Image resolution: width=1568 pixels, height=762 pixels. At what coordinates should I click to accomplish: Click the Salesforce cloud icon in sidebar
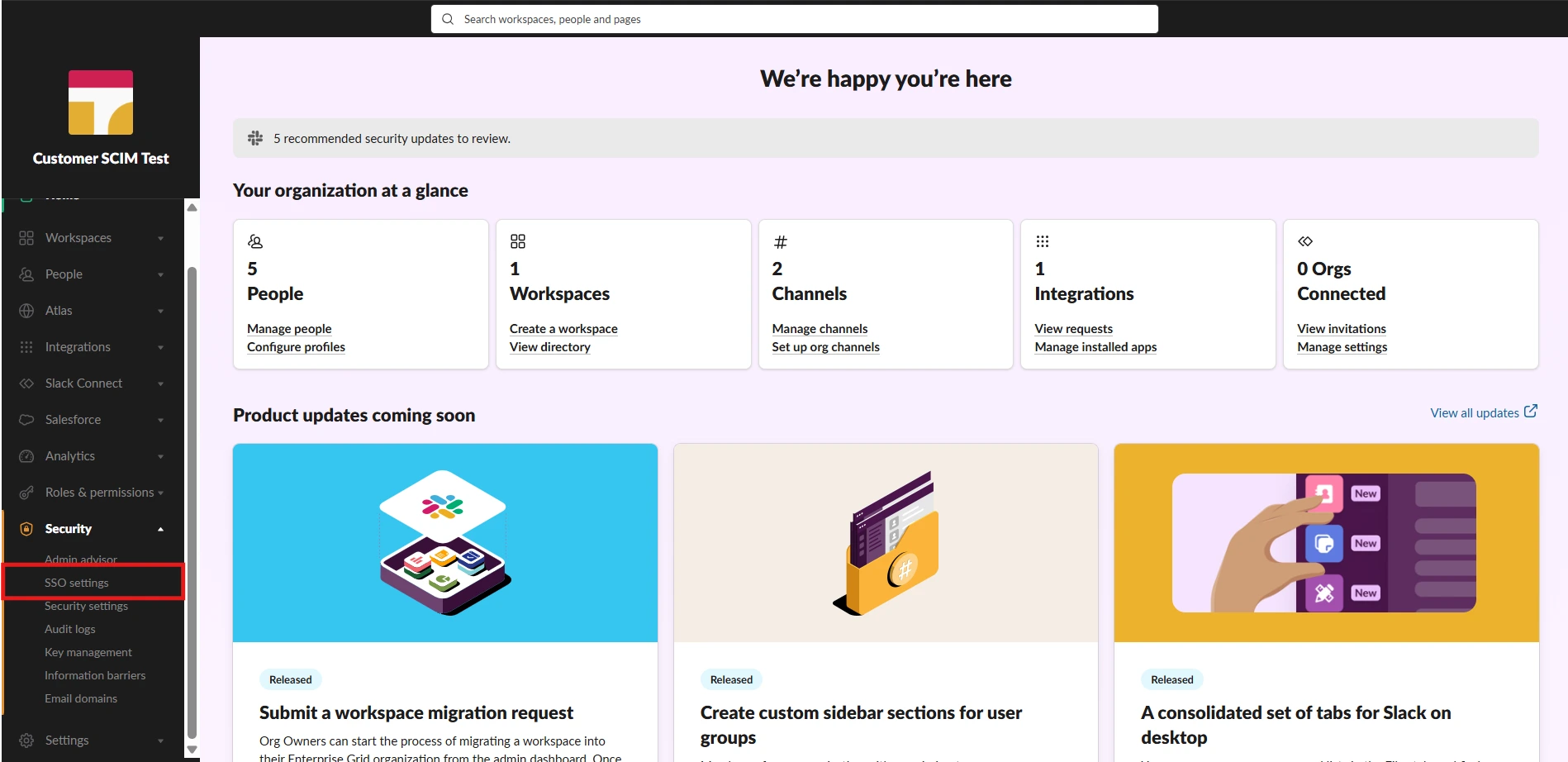(x=26, y=420)
